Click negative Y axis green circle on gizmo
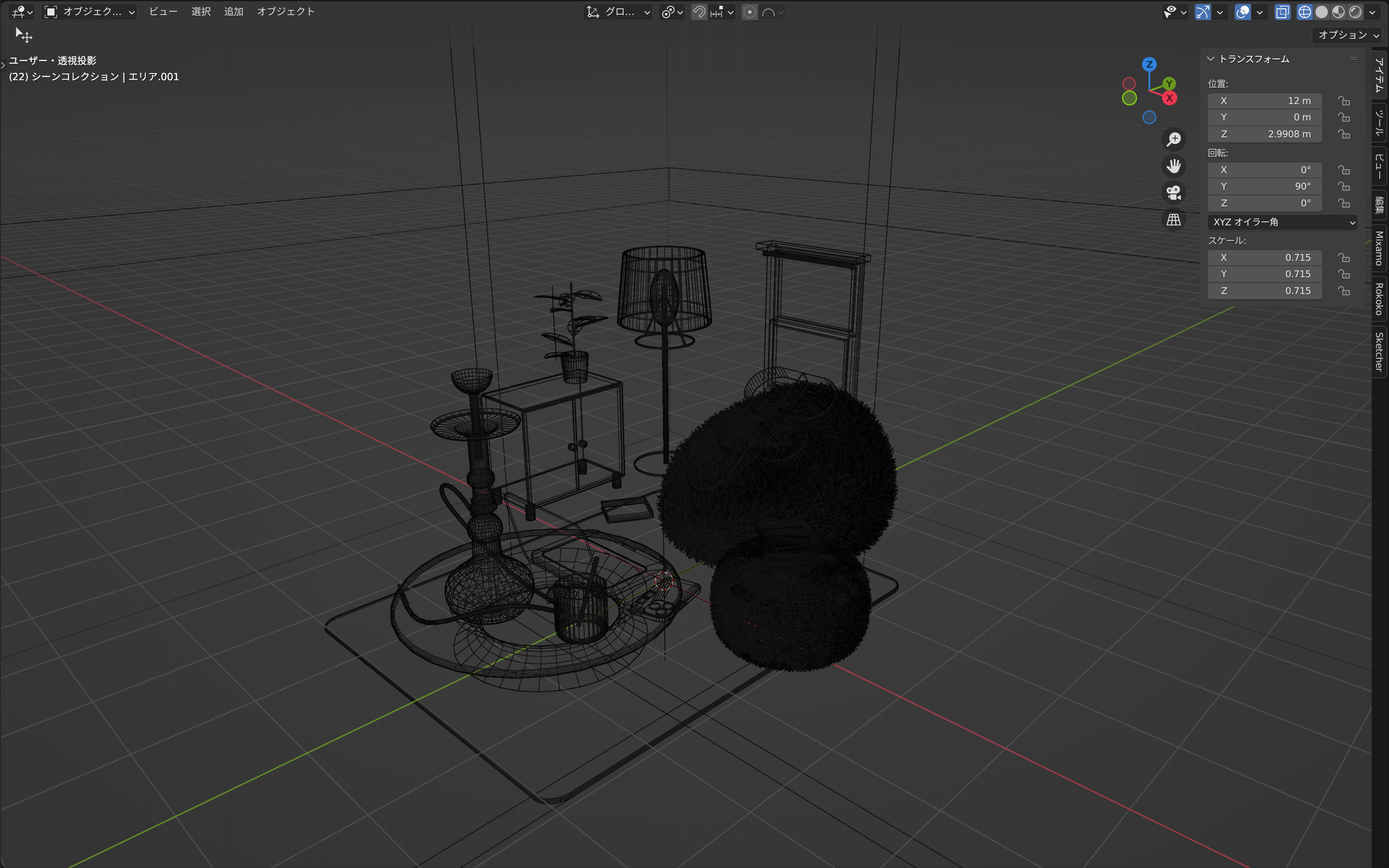This screenshot has width=1389, height=868. point(1129,98)
